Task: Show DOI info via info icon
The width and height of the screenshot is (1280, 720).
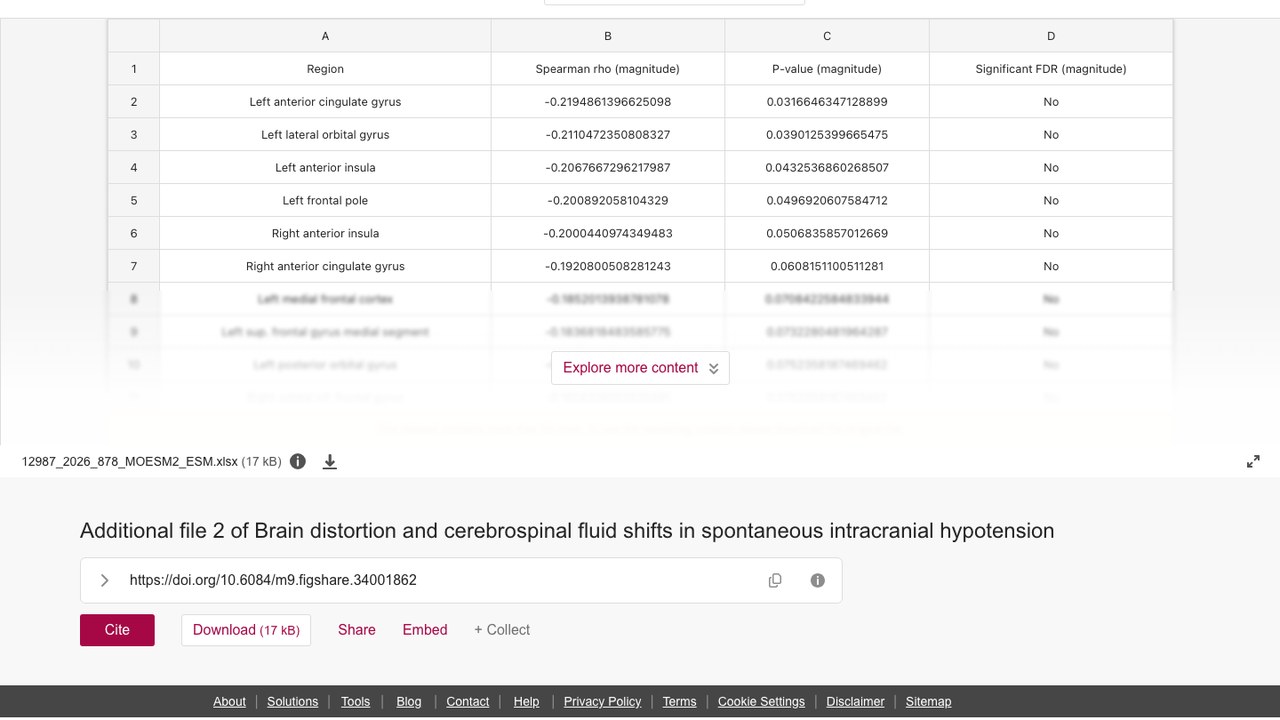Action: pos(818,580)
